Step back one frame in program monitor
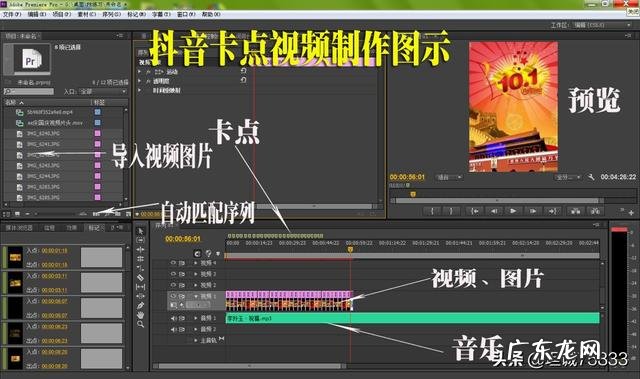 (x=494, y=211)
